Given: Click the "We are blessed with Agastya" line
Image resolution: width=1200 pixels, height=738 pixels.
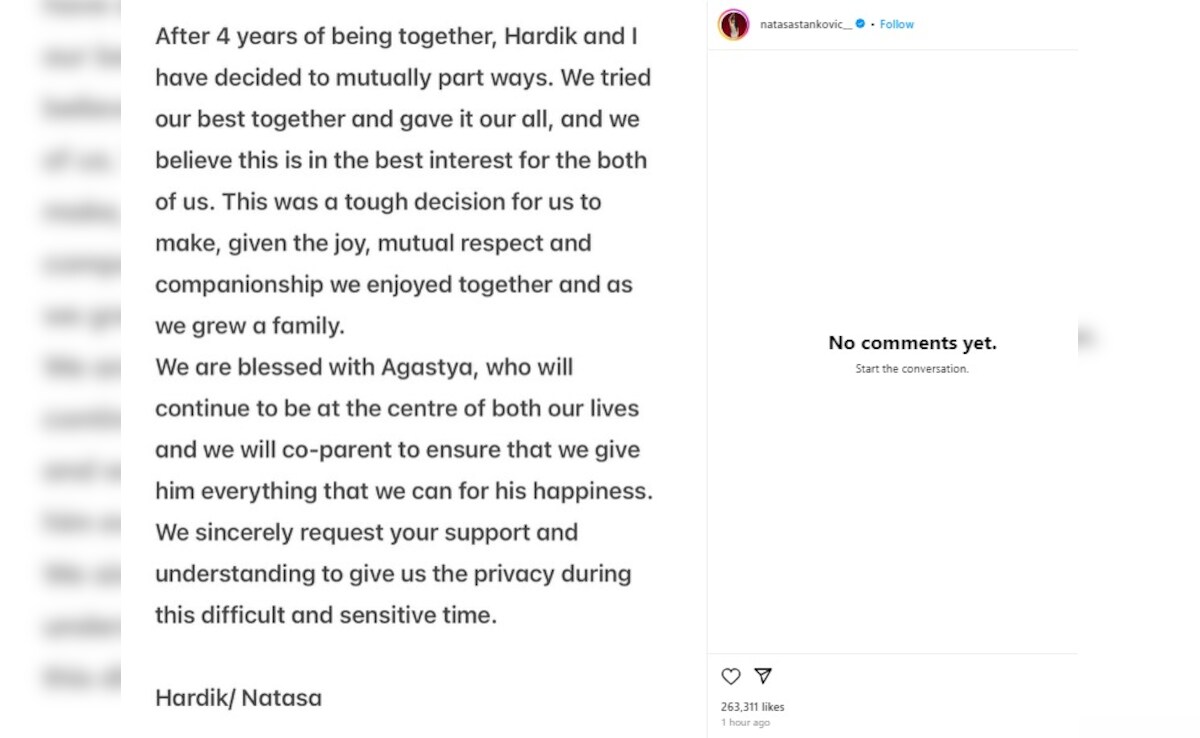Looking at the screenshot, I should click(364, 367).
